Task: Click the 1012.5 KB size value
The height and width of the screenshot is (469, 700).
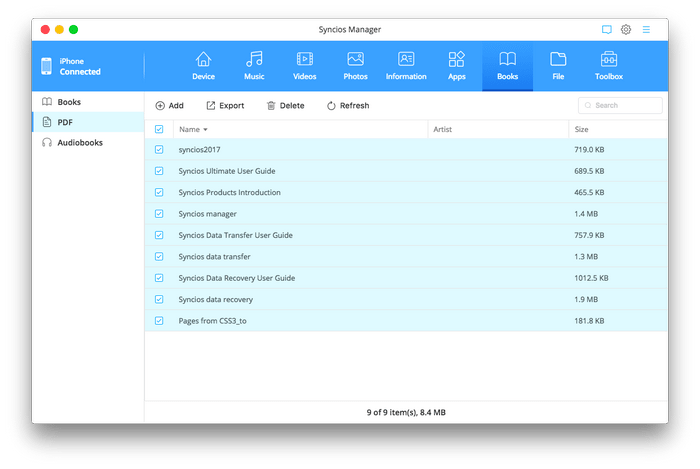Action: coord(591,278)
